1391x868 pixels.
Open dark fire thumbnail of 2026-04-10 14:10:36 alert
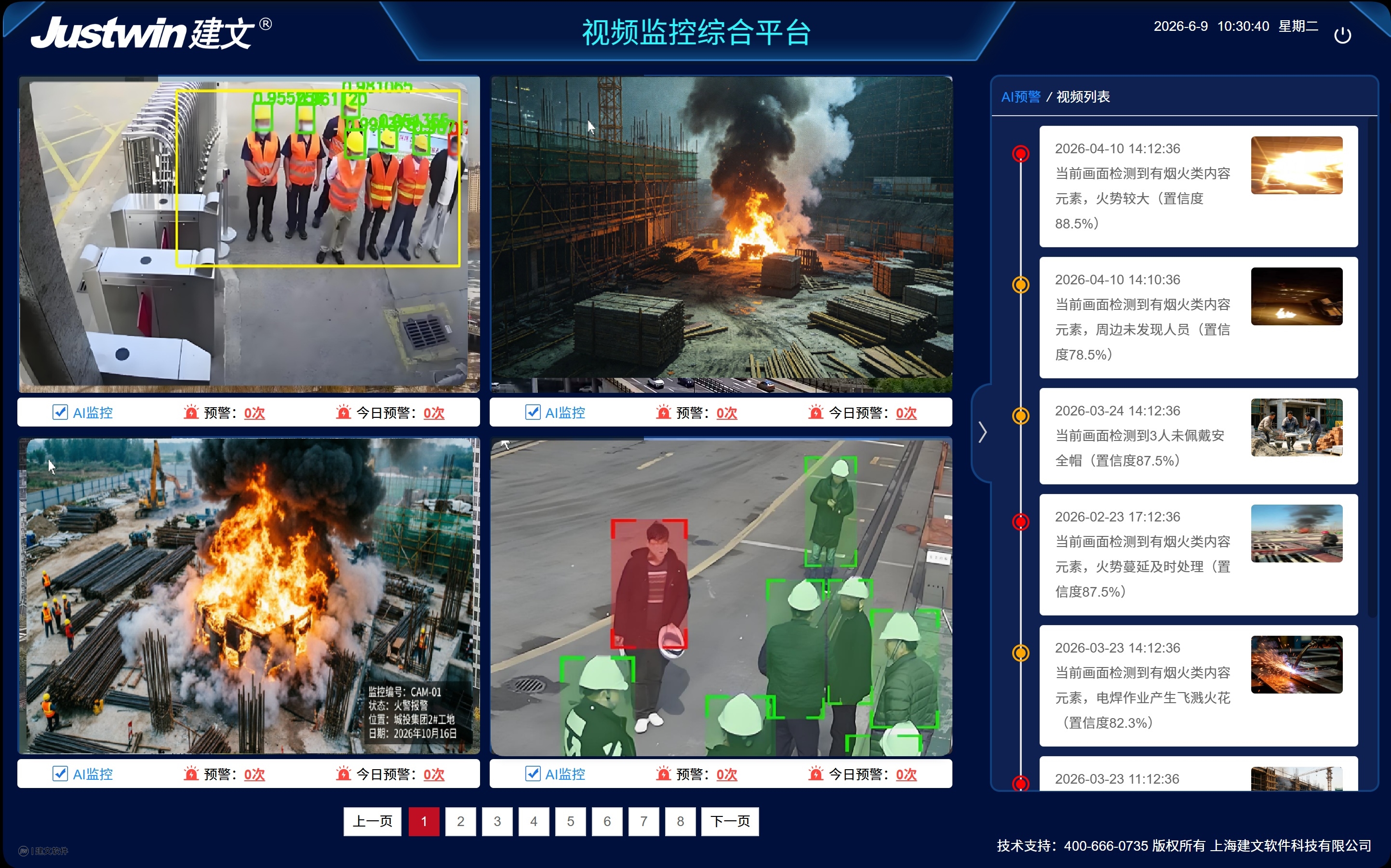(1296, 296)
